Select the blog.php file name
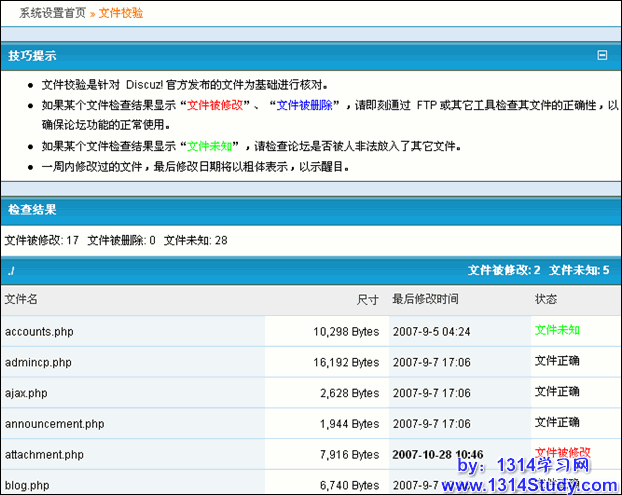 point(27,486)
